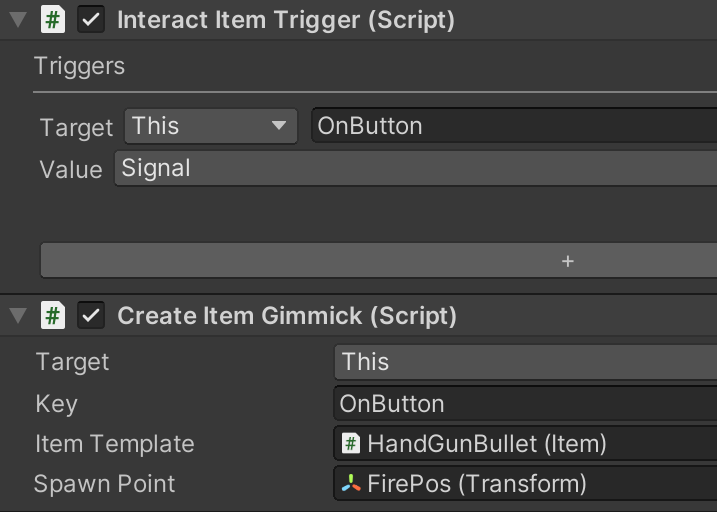The image size is (717, 512).
Task: Disable the Create Item Gimmick component checkbox
Action: click(91, 315)
